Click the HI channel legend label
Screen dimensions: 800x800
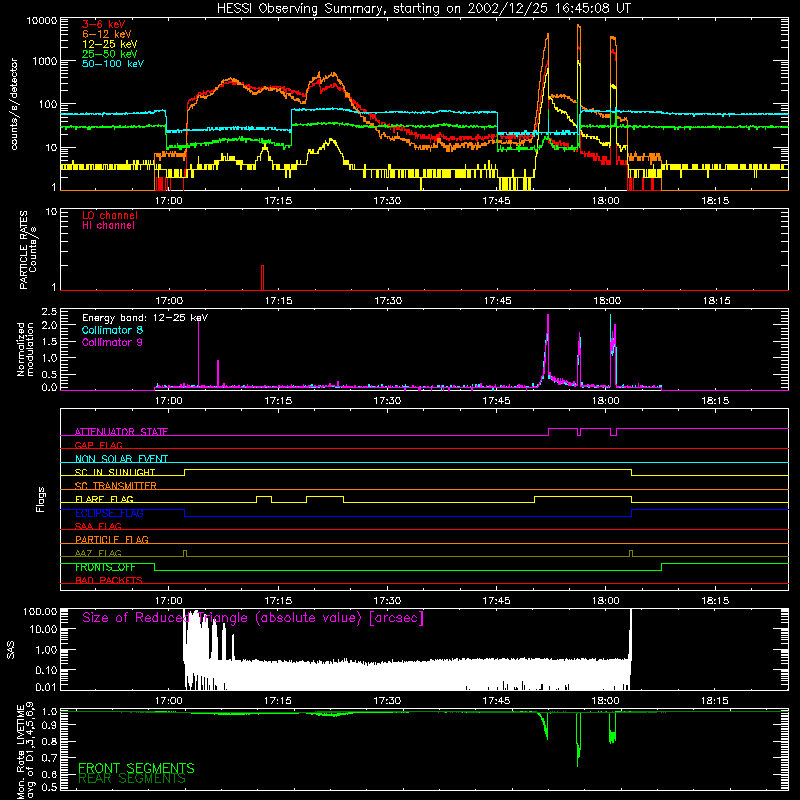click(x=108, y=226)
